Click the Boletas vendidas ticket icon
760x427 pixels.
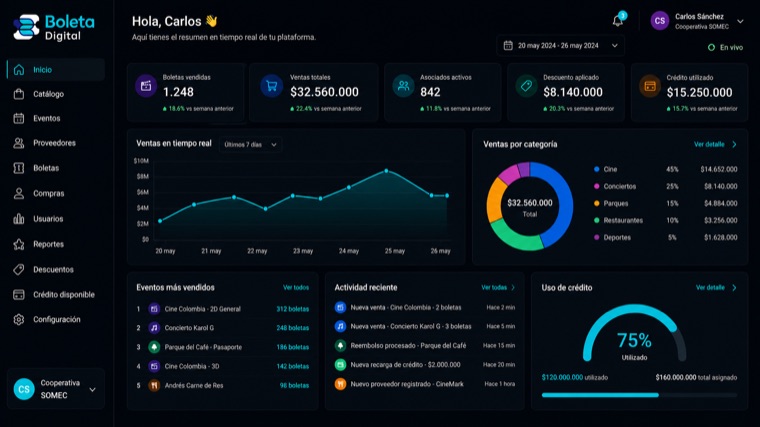[x=146, y=86]
